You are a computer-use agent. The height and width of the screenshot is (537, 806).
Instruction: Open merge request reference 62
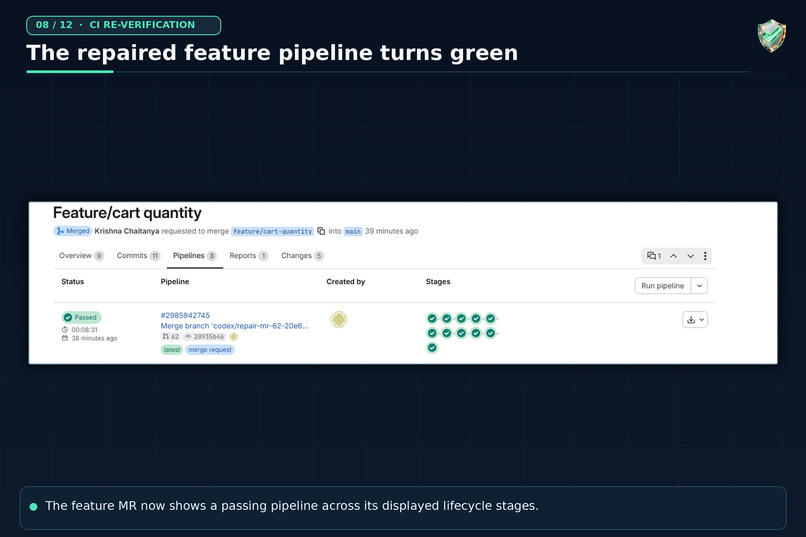171,337
